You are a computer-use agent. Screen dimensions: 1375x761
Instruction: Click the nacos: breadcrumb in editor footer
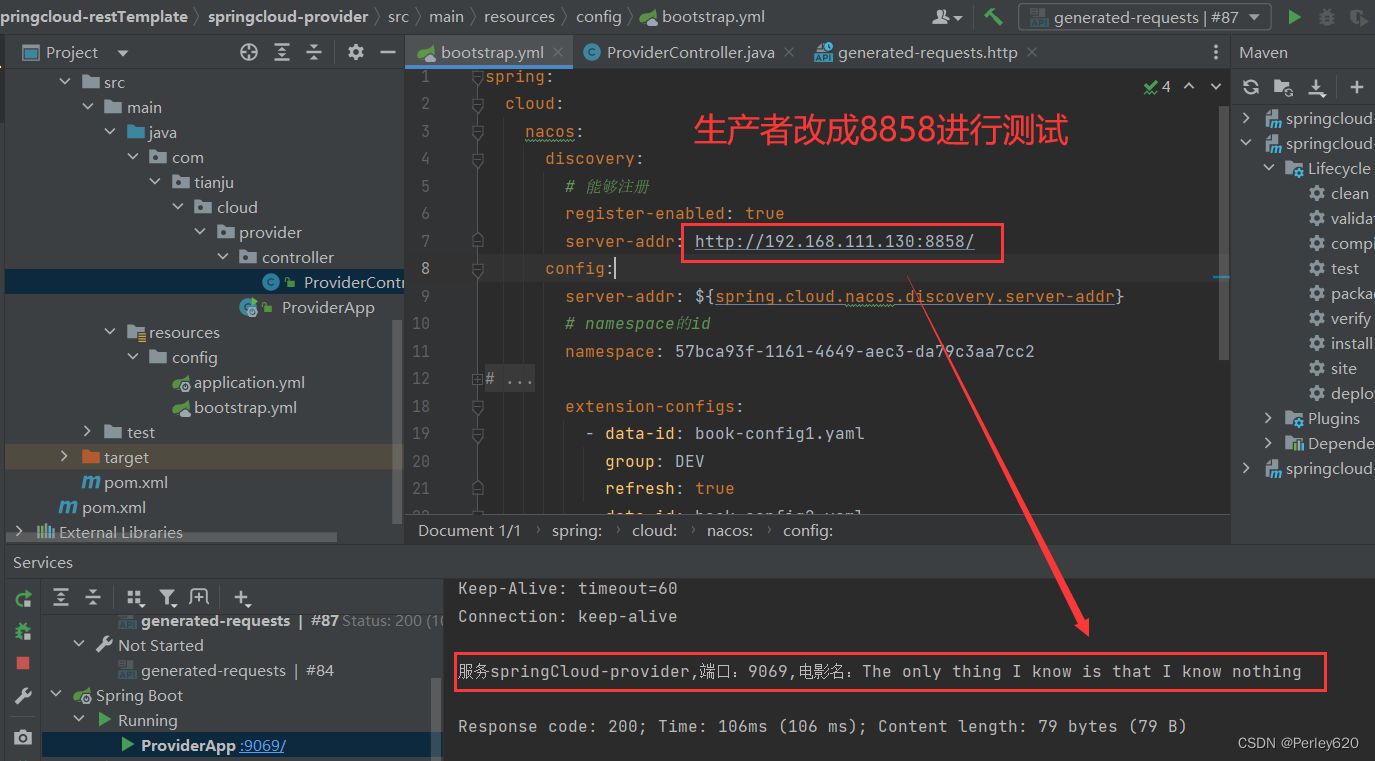pos(730,531)
